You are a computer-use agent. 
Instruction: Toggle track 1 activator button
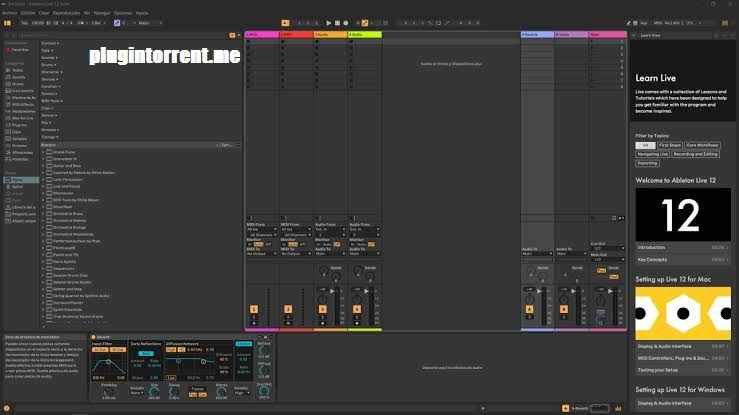pos(254,309)
